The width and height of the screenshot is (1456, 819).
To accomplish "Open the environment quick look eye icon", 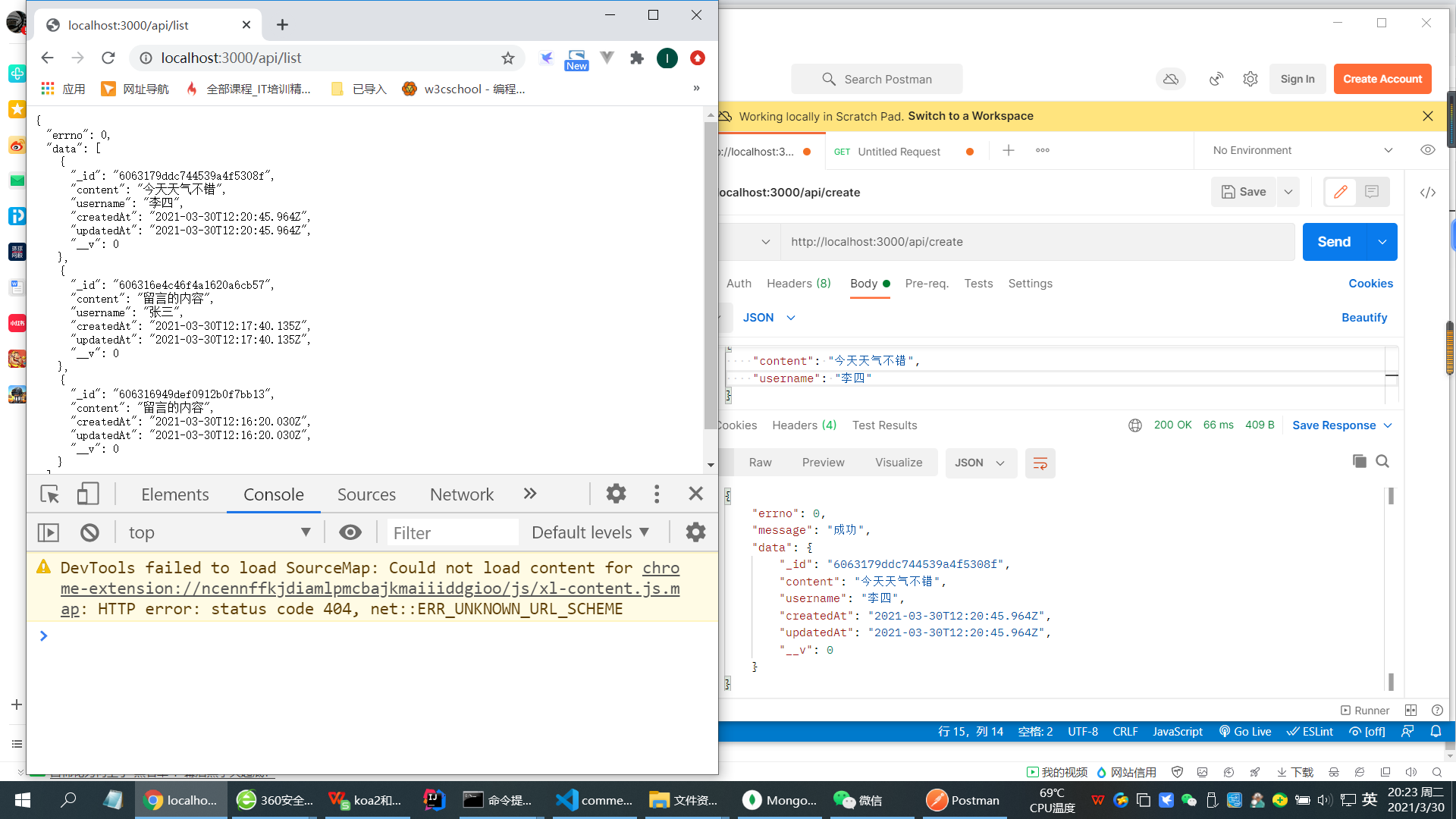I will pos(1428,150).
